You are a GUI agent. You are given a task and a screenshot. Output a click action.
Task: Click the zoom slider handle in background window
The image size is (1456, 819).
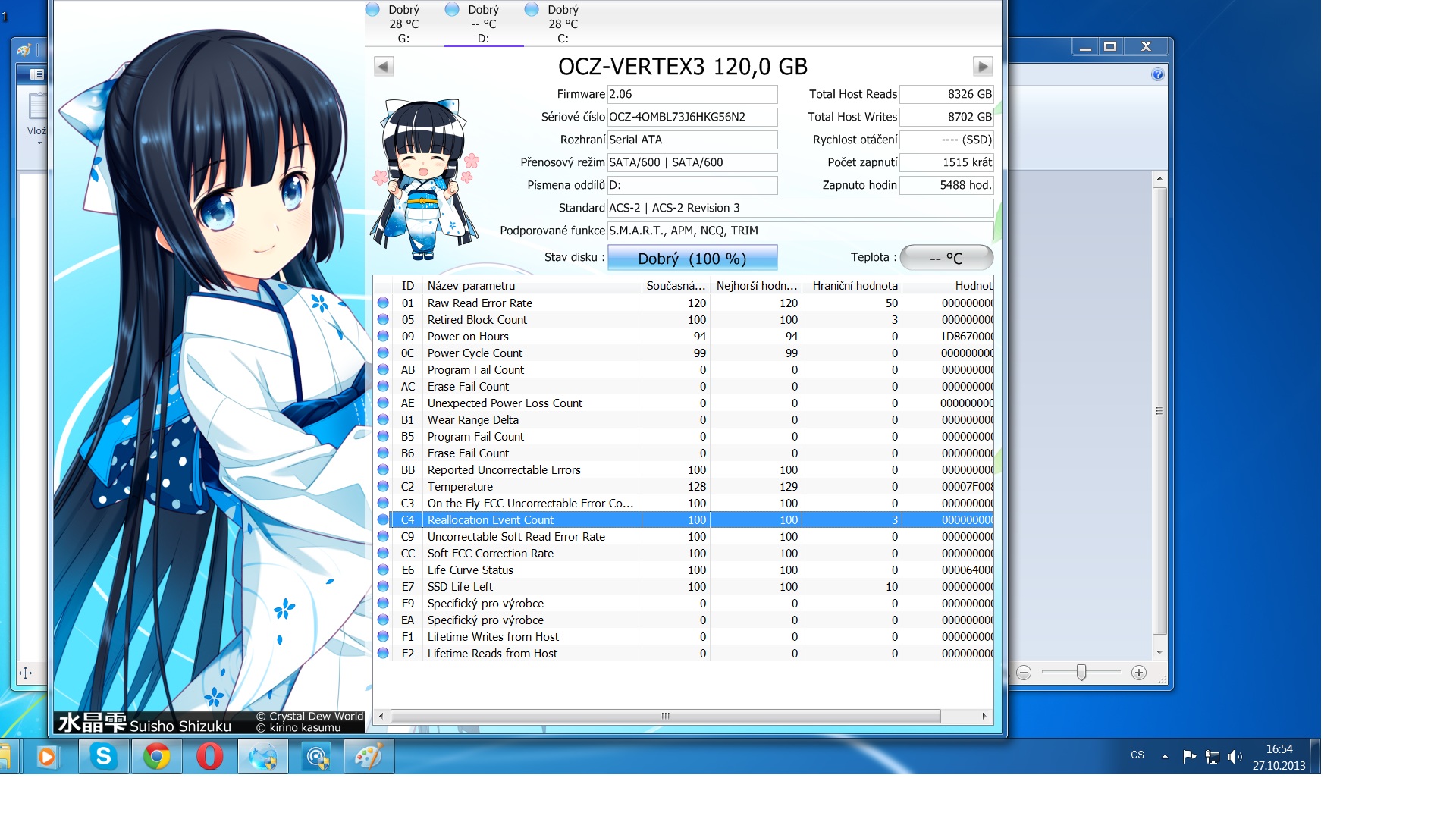click(1081, 673)
